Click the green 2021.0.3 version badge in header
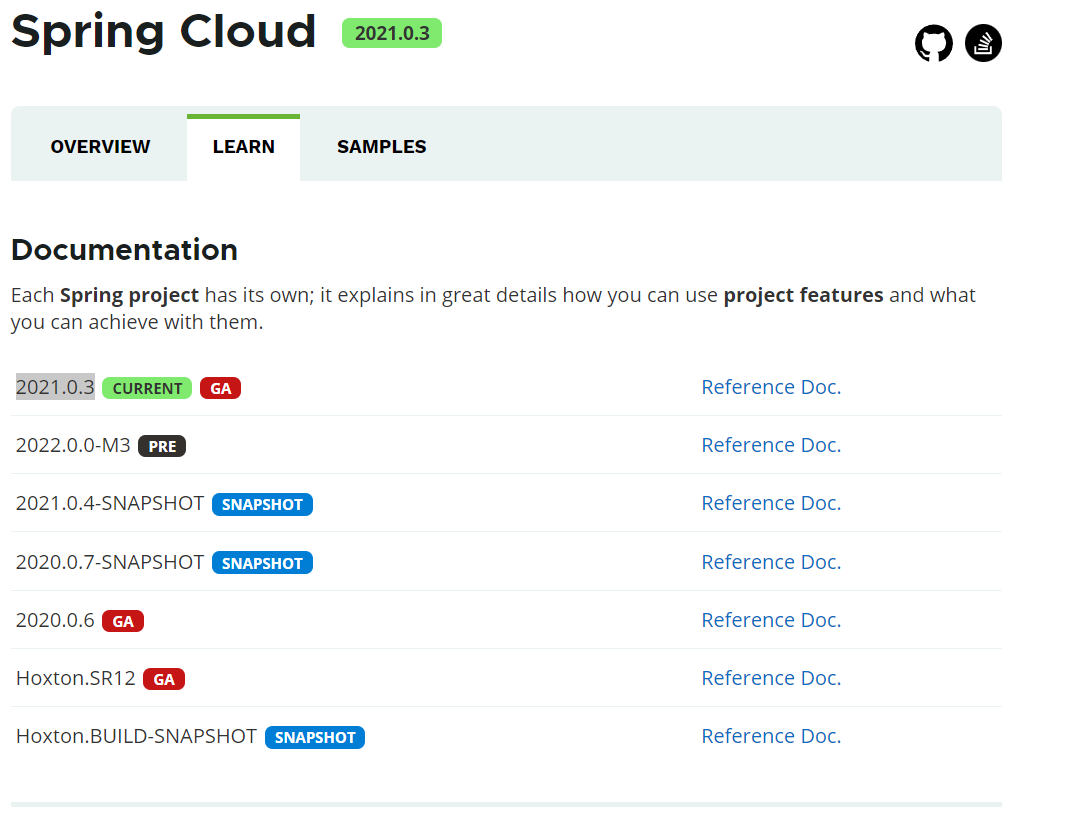This screenshot has width=1069, height=822. pos(392,33)
